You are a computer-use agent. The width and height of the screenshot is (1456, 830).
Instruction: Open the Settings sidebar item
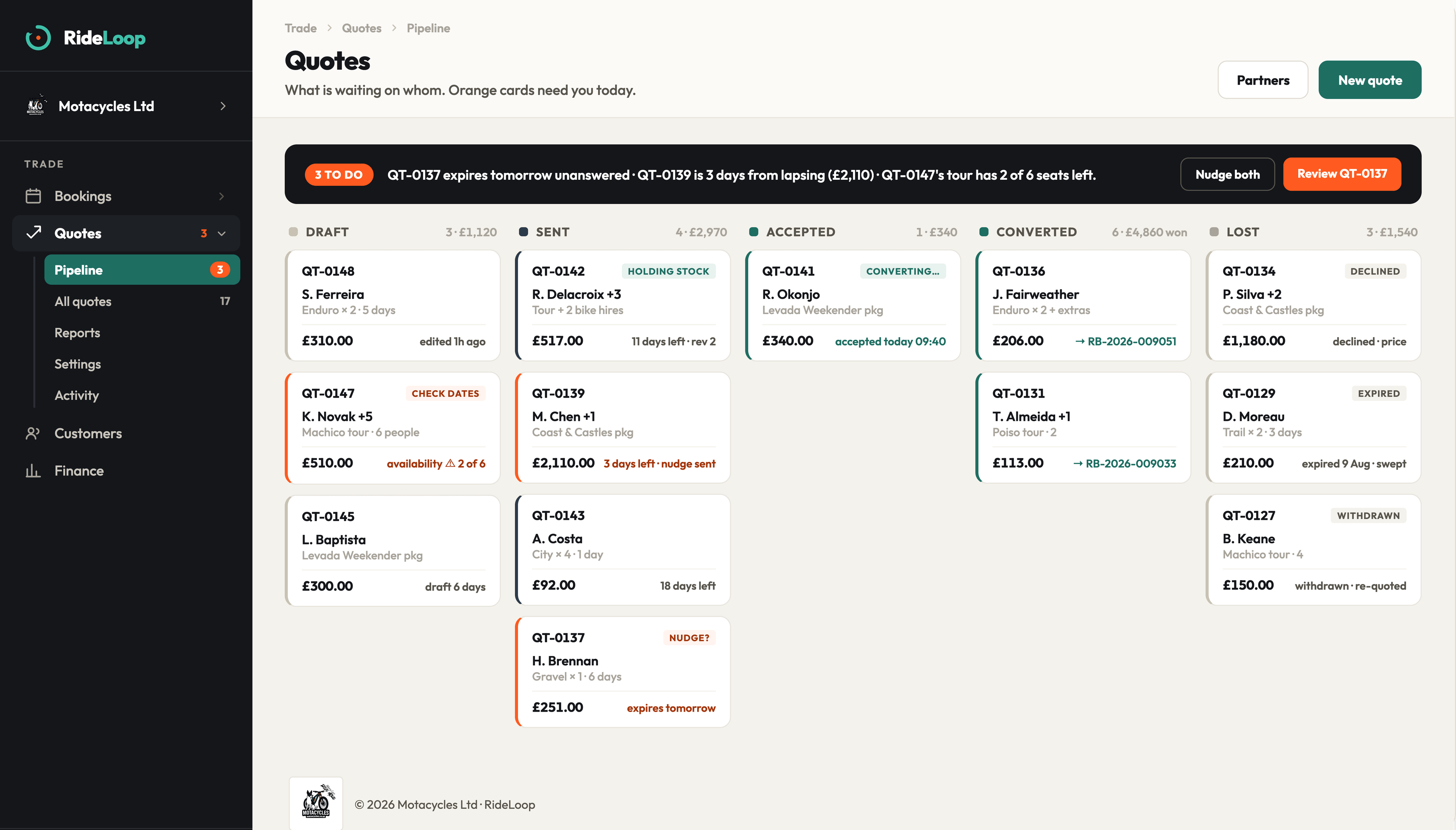[143, 364]
